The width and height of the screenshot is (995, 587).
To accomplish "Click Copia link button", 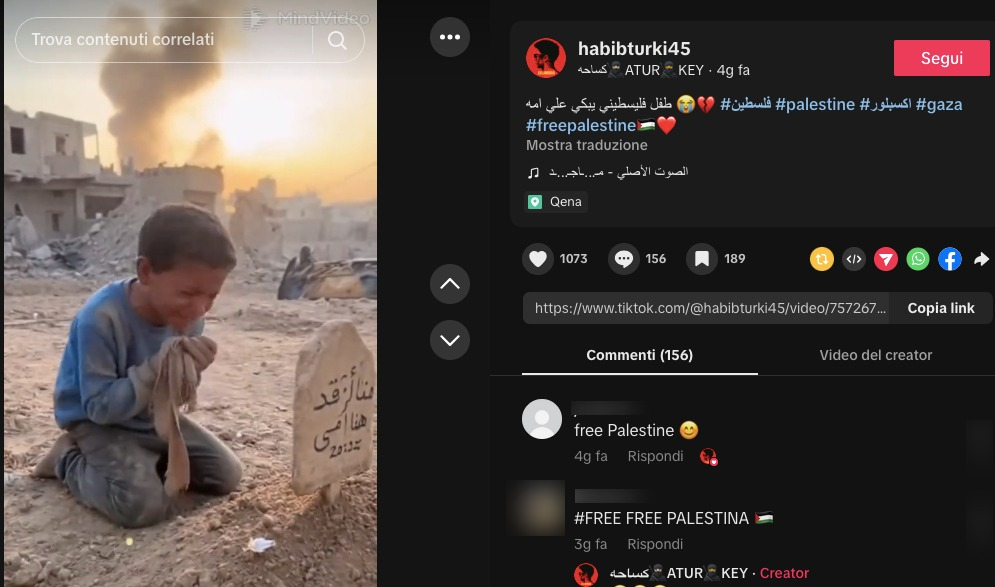I will pos(940,308).
